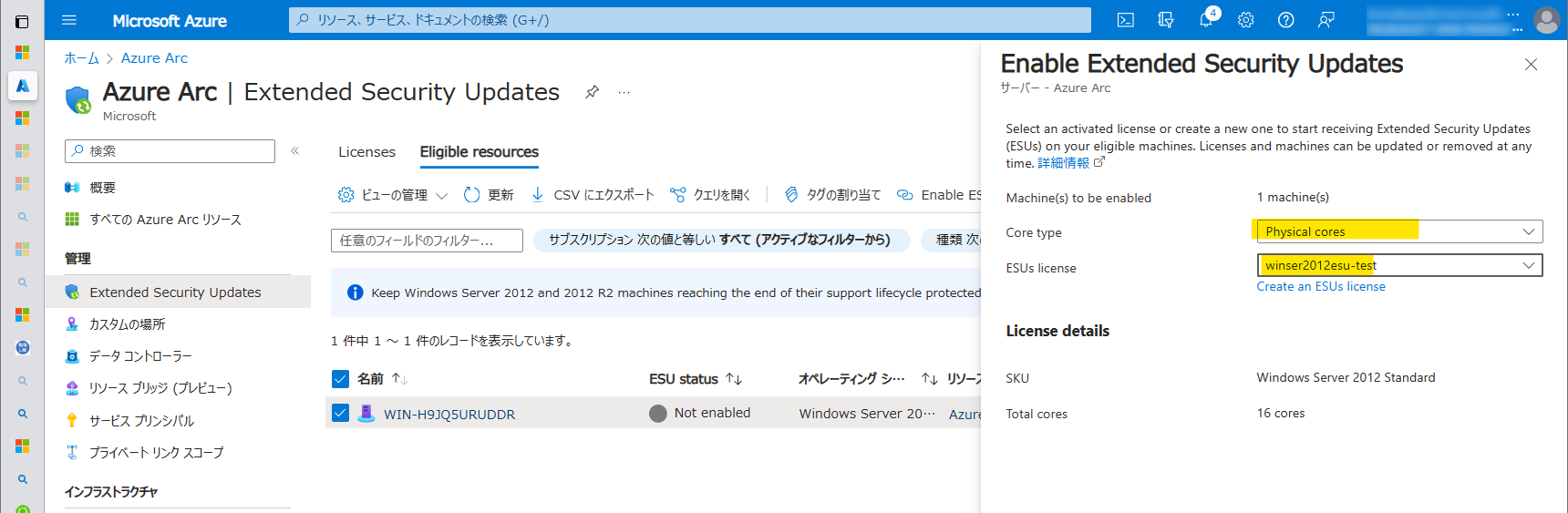Open the help question mark icon
The height and width of the screenshot is (513, 1568).
[1286, 20]
